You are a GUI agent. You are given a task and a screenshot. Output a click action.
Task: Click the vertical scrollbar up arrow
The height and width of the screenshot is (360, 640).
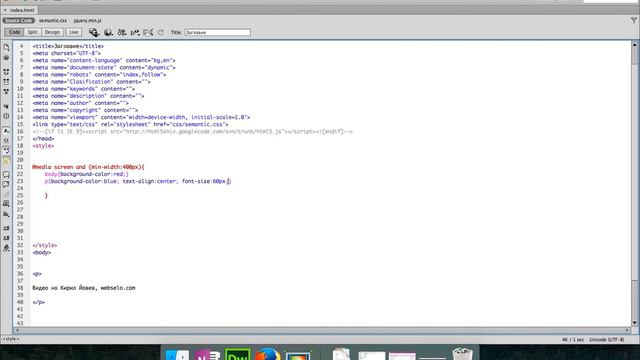635,45
